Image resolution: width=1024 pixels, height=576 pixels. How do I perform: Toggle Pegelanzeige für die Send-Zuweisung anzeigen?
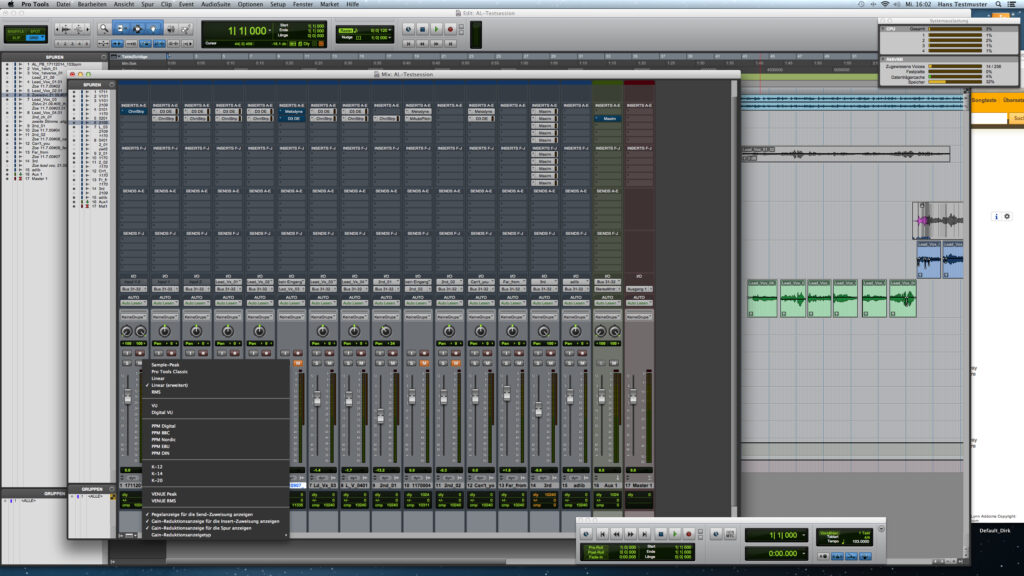pyautogui.click(x=202, y=514)
